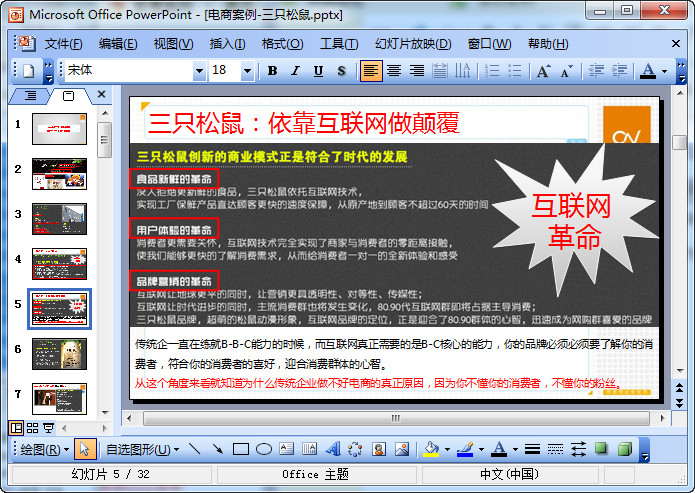Apply formatting toolbar Font Color
Viewport: 695px width, 493px height.
click(x=648, y=71)
